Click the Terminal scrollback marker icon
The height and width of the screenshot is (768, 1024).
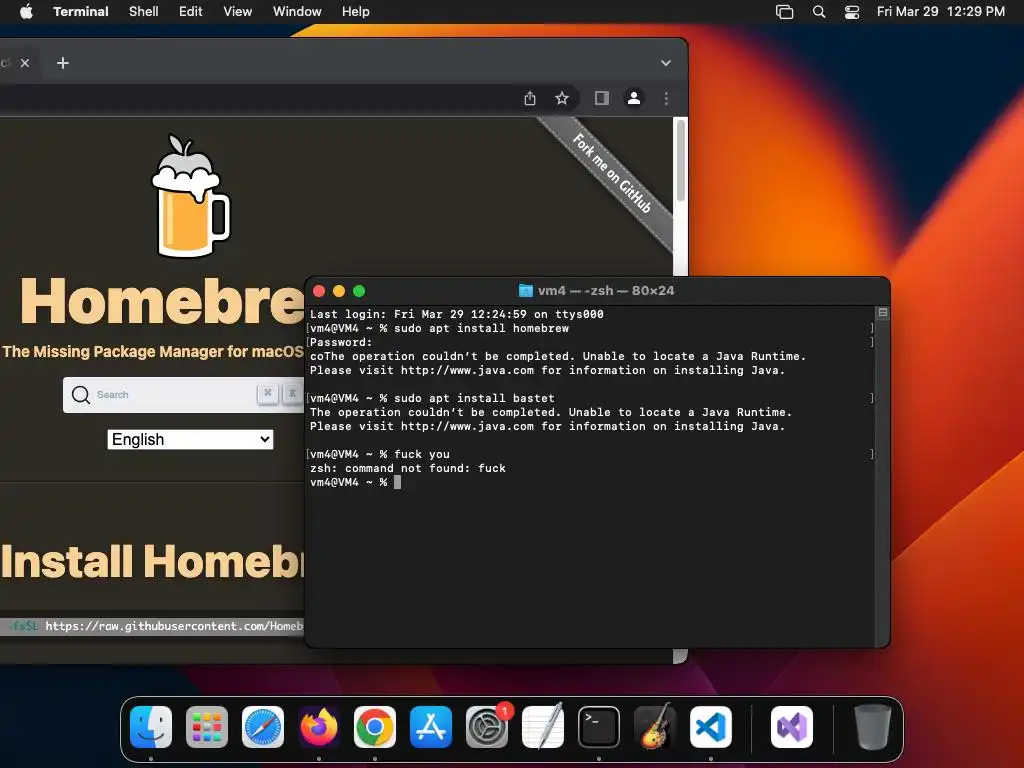point(882,313)
